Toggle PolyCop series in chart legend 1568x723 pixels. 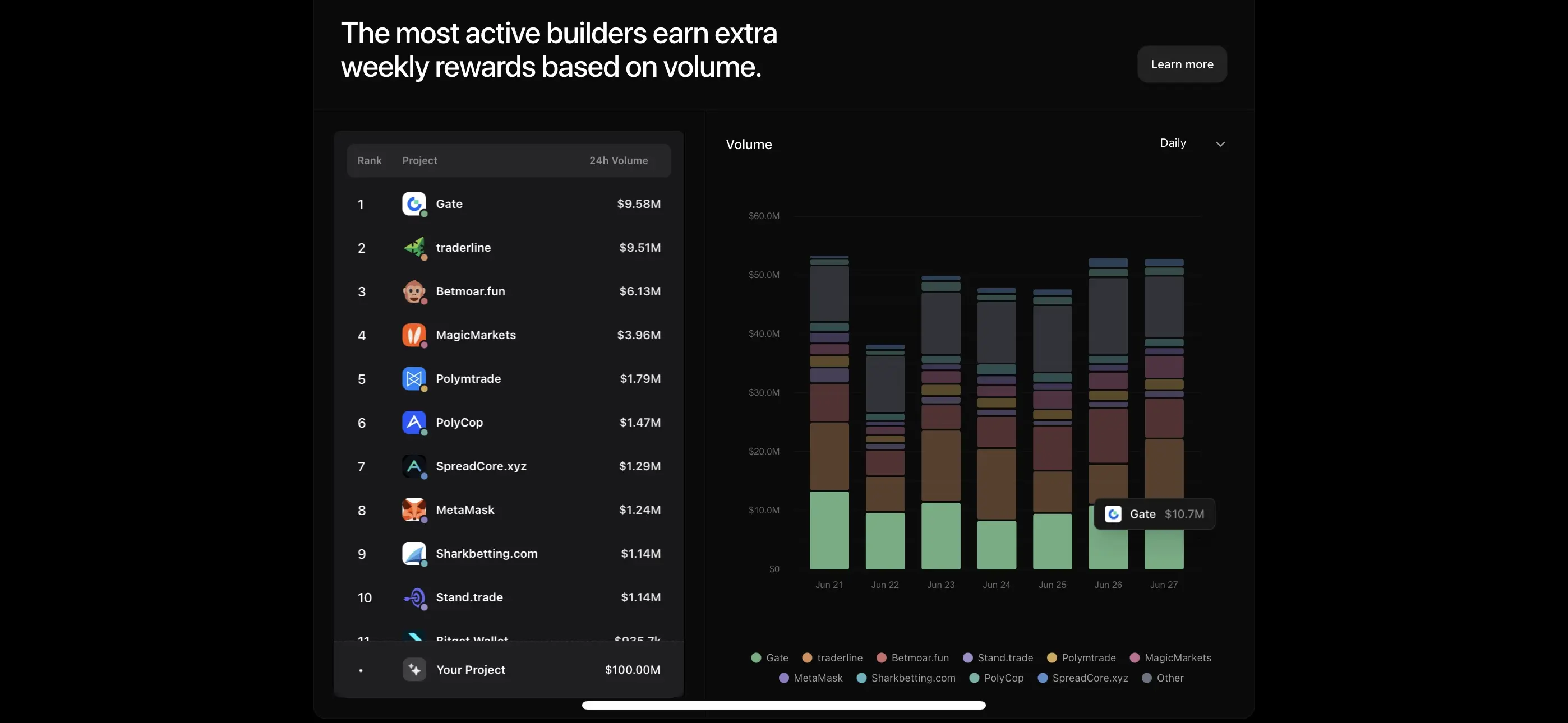[997, 678]
